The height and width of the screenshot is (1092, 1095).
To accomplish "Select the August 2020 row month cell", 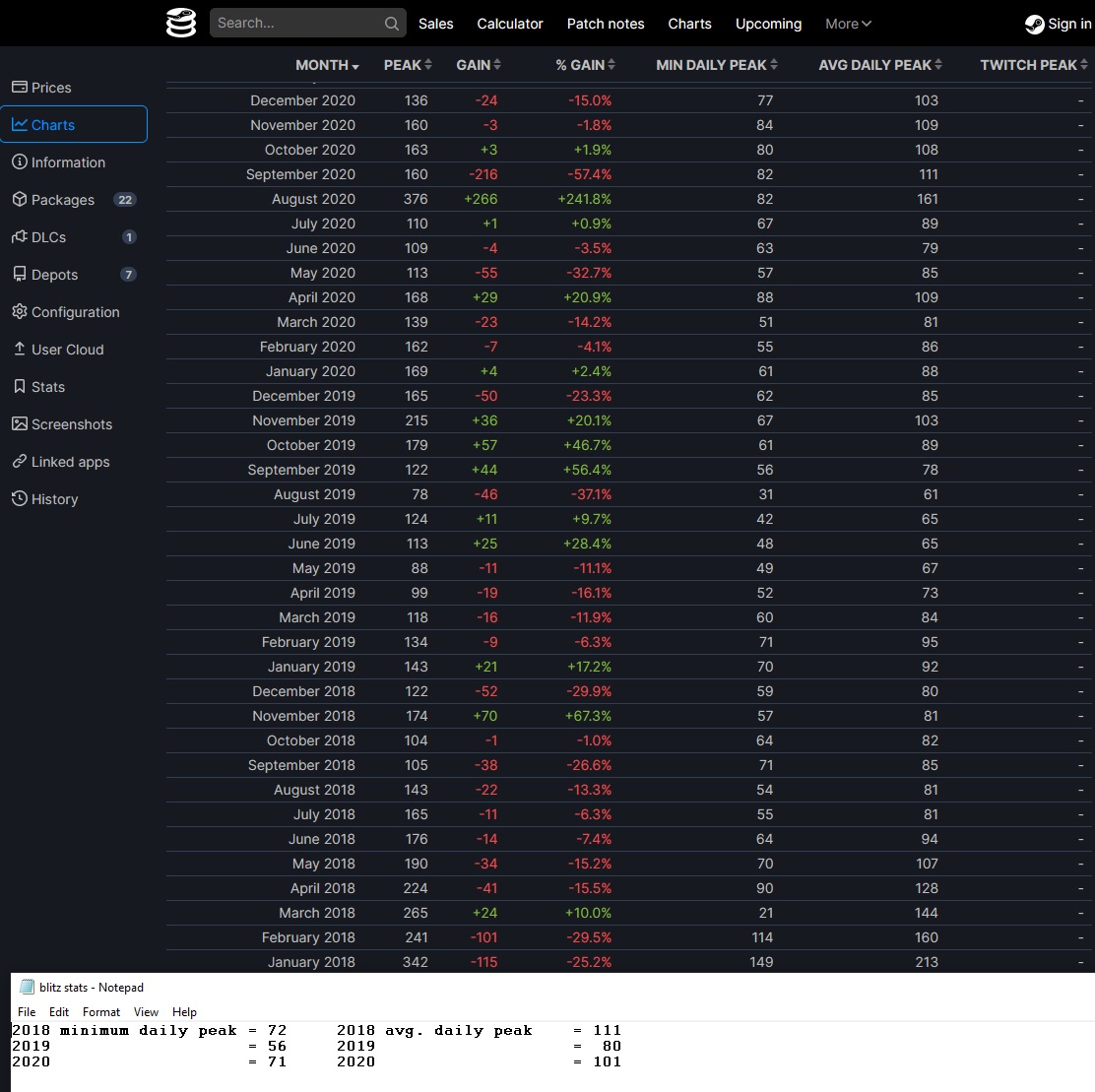I will point(313,199).
